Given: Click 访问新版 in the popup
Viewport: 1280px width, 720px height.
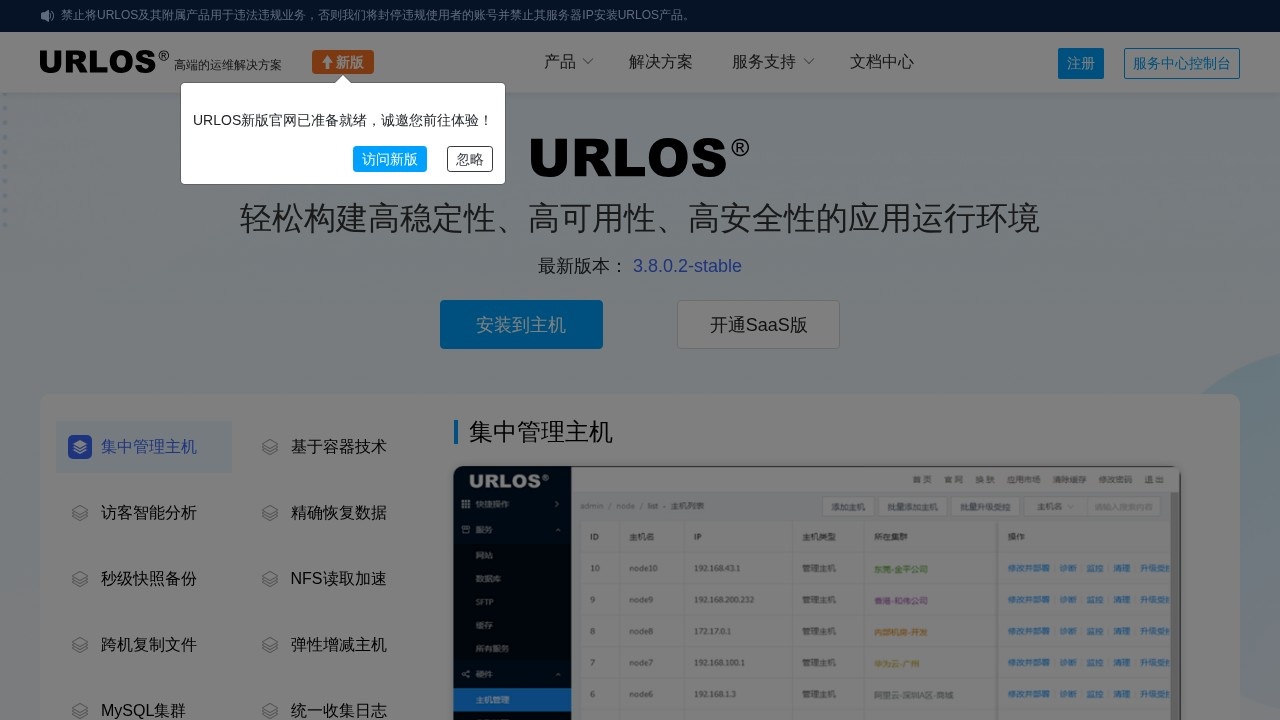Looking at the screenshot, I should click(x=390, y=159).
